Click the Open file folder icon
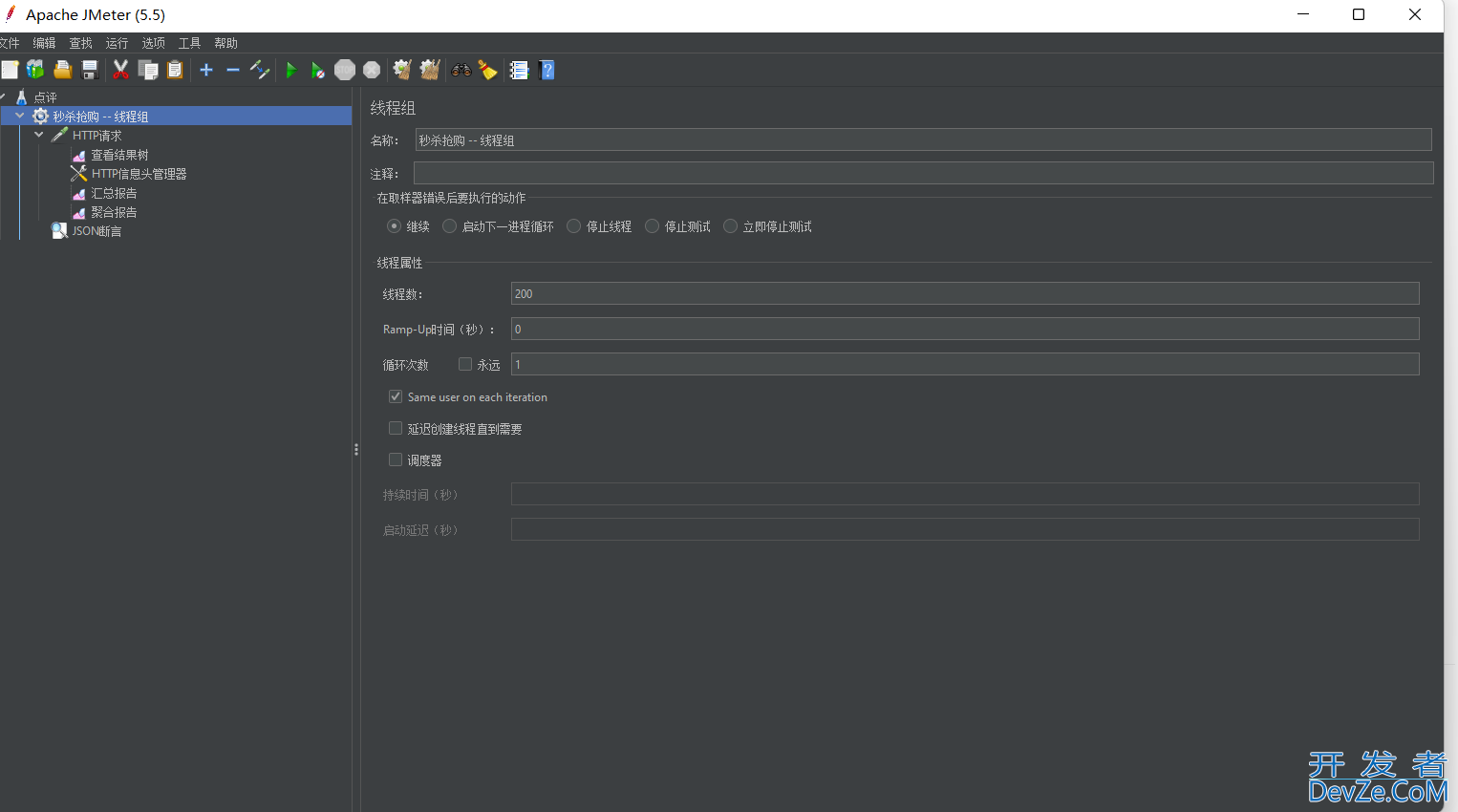This screenshot has width=1458, height=812. pos(63,70)
